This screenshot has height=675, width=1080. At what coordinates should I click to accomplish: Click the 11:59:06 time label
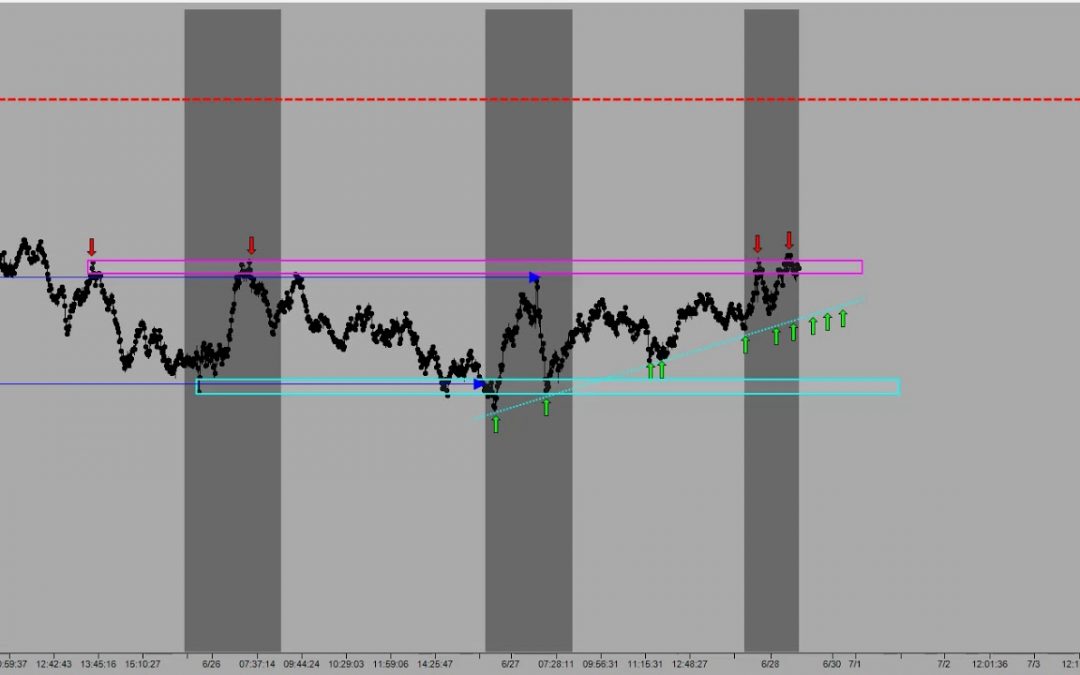[x=391, y=663]
